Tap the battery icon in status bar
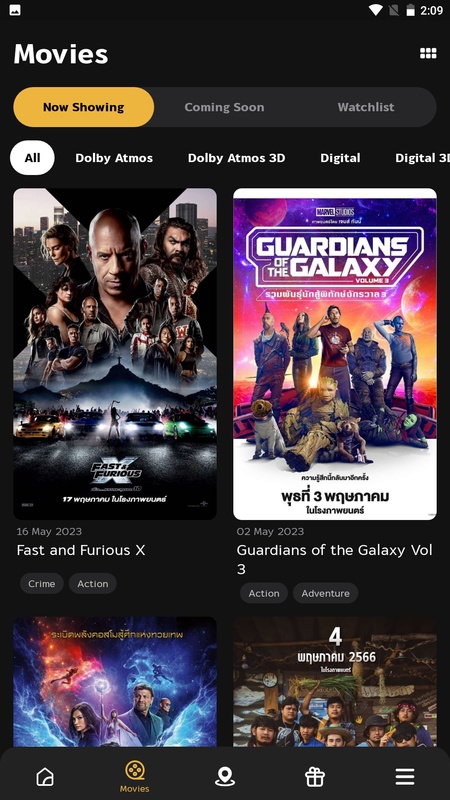 pyautogui.click(x=410, y=10)
